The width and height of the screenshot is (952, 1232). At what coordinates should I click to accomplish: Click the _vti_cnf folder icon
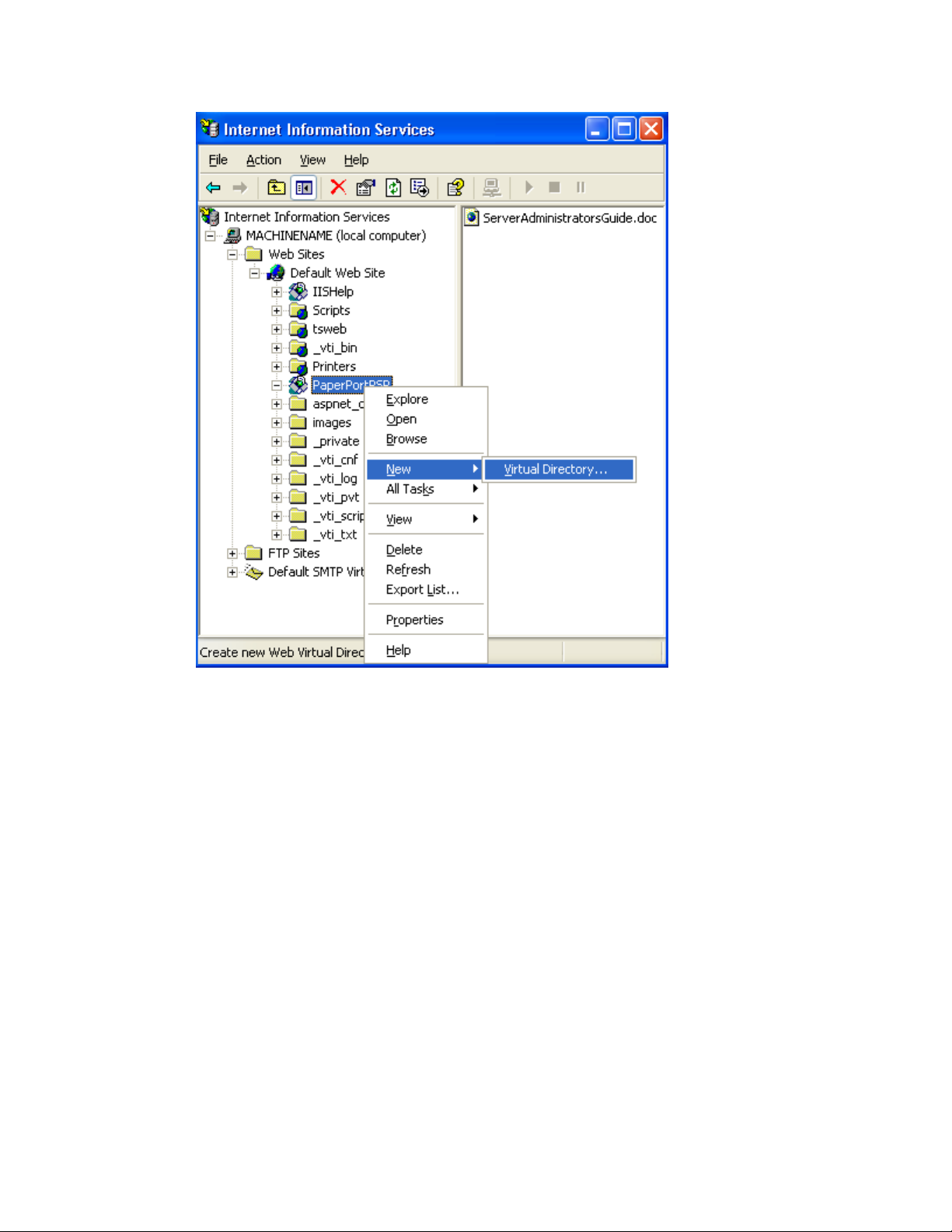coord(298,459)
